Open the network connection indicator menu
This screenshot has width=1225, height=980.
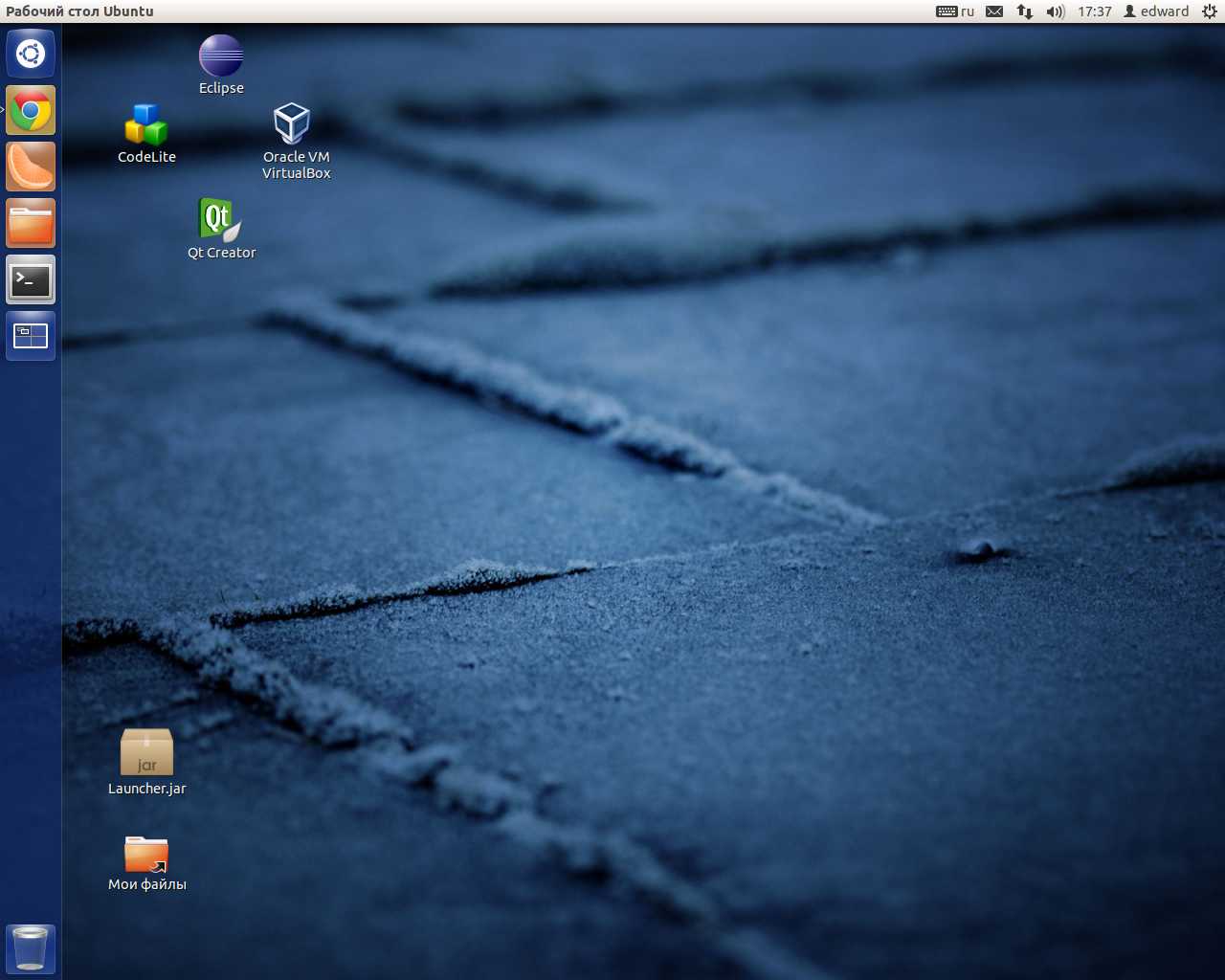pyautogui.click(x=1025, y=11)
